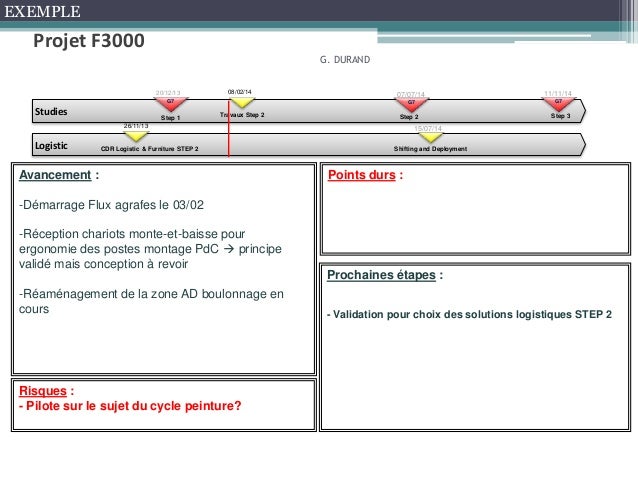Select the red Step 2 milestone triangle
The height and width of the screenshot is (479, 638).
click(x=411, y=104)
